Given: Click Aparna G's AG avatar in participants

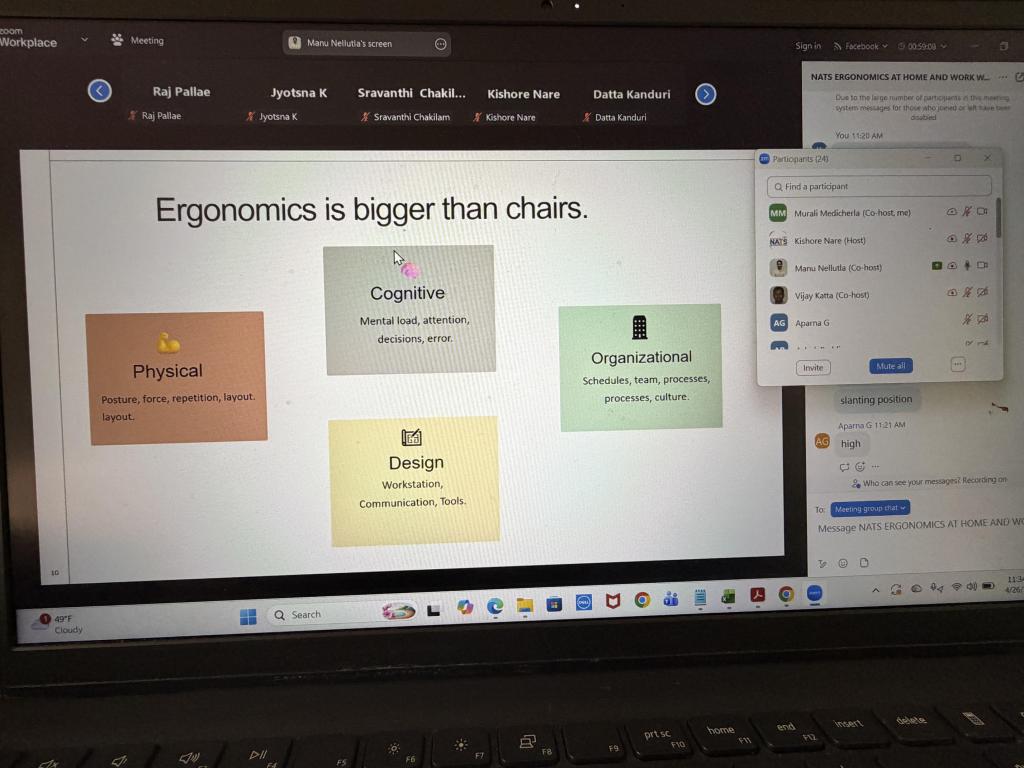Looking at the screenshot, I should 779,323.
